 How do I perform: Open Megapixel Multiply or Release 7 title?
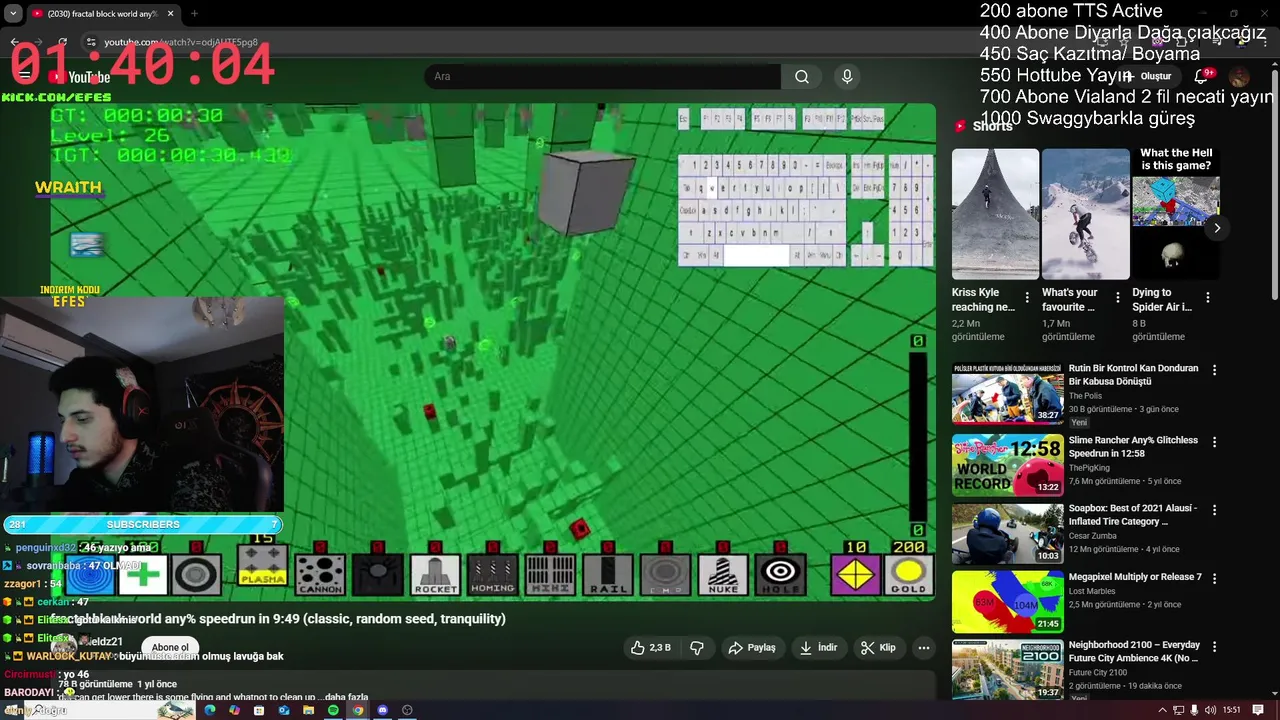1135,577
